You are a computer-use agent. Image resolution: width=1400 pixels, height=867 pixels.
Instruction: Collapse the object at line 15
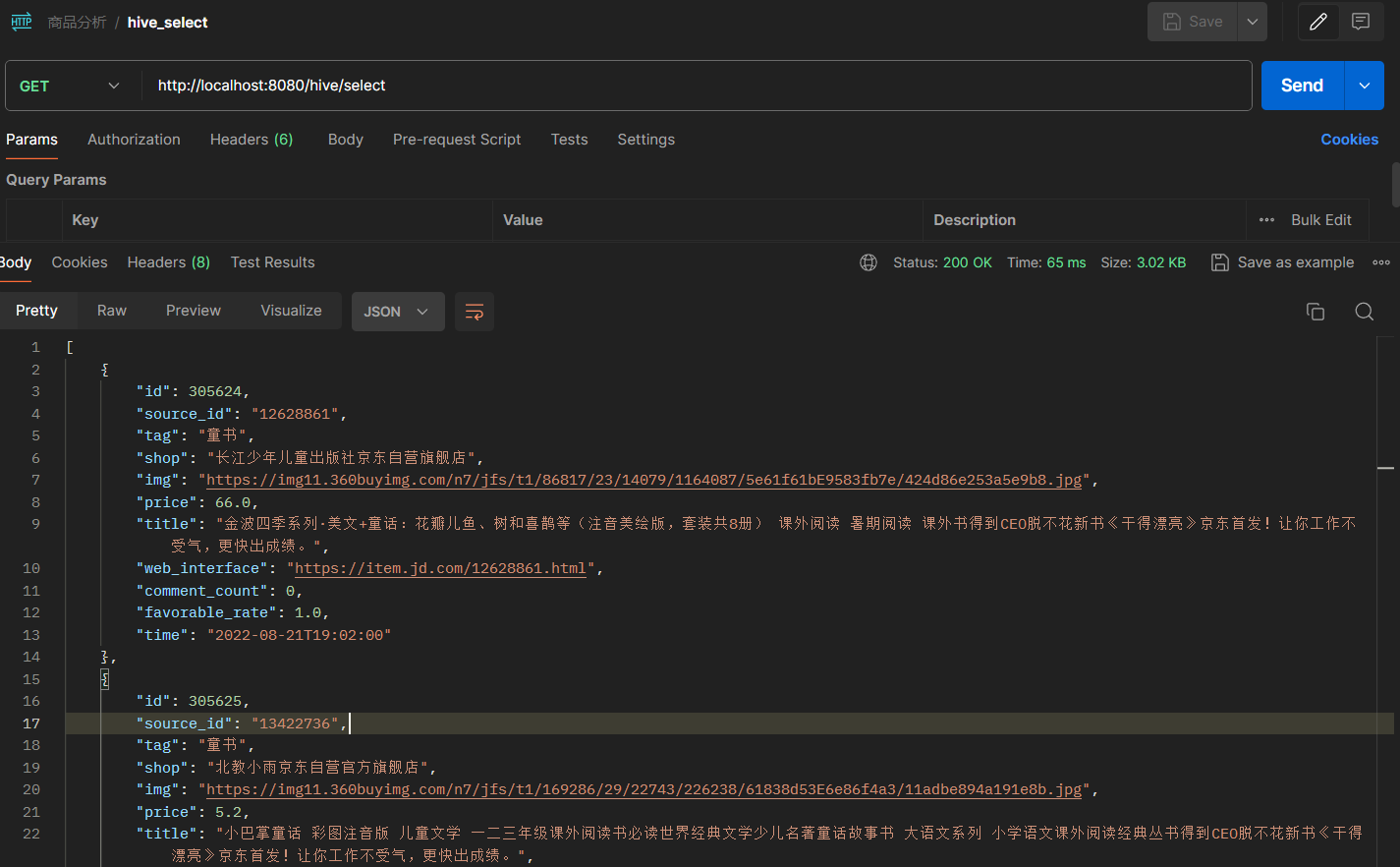pyautogui.click(x=104, y=679)
